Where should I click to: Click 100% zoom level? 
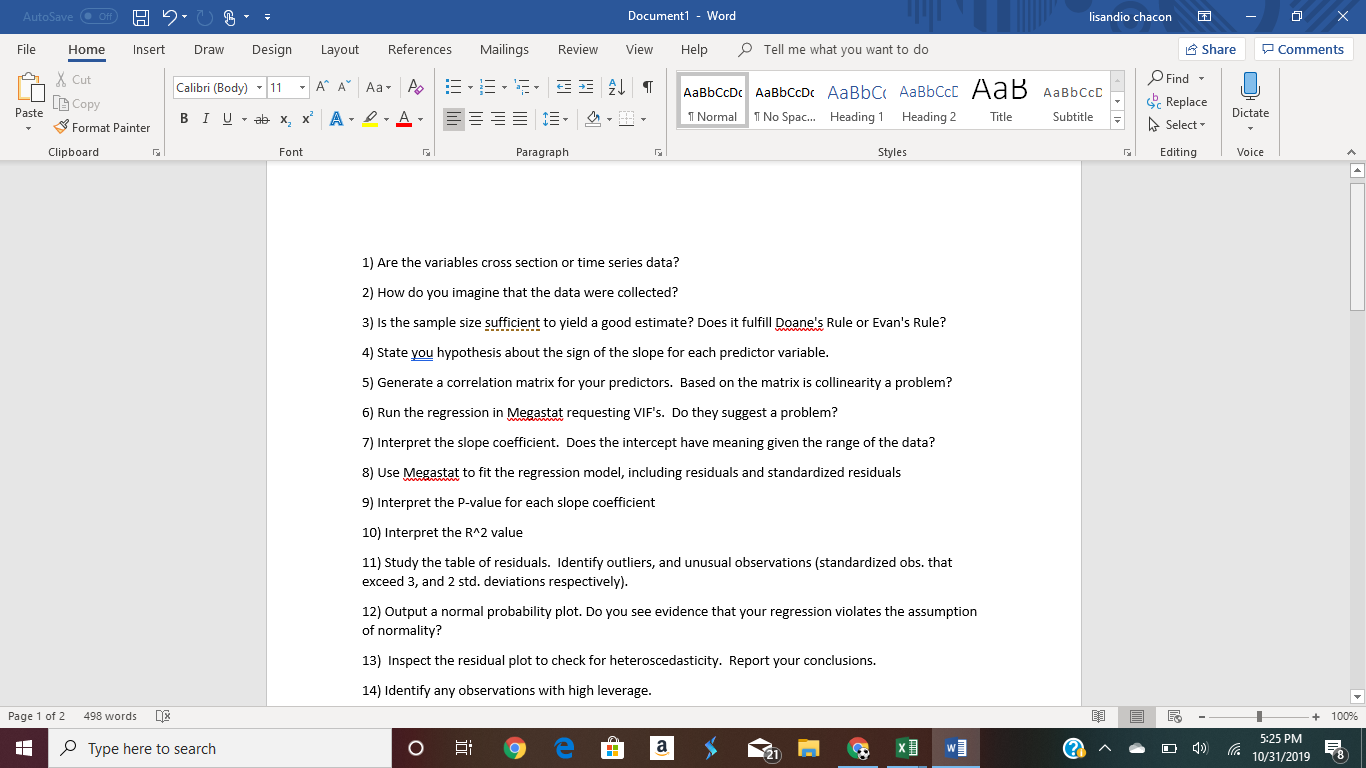tap(1344, 716)
